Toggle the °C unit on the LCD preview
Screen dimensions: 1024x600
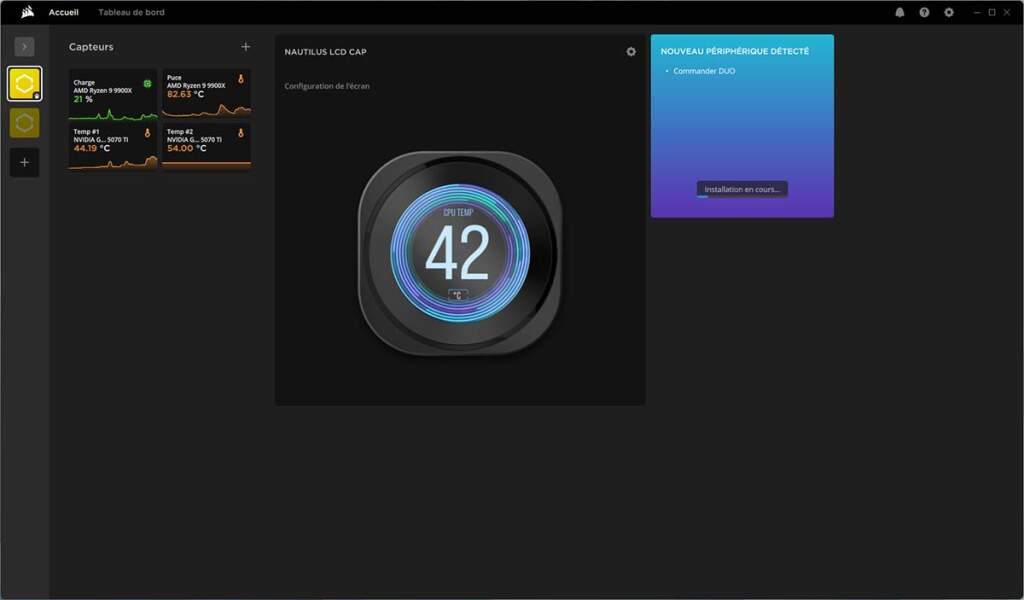click(x=459, y=293)
